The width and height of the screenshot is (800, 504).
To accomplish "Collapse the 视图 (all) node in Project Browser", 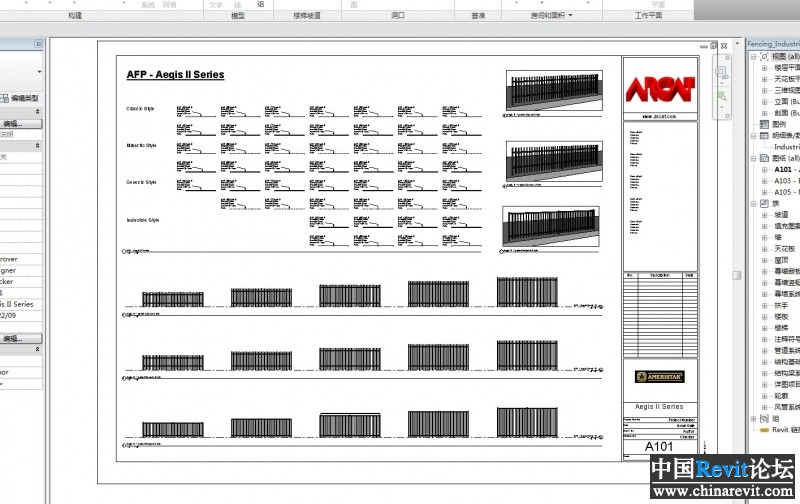I will pyautogui.click(x=753, y=56).
